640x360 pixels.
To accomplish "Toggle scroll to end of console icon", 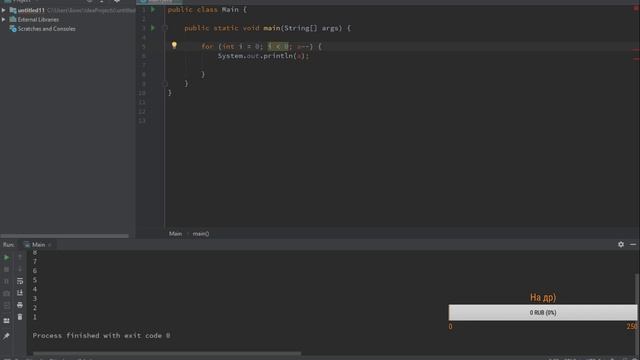I will [x=20, y=293].
